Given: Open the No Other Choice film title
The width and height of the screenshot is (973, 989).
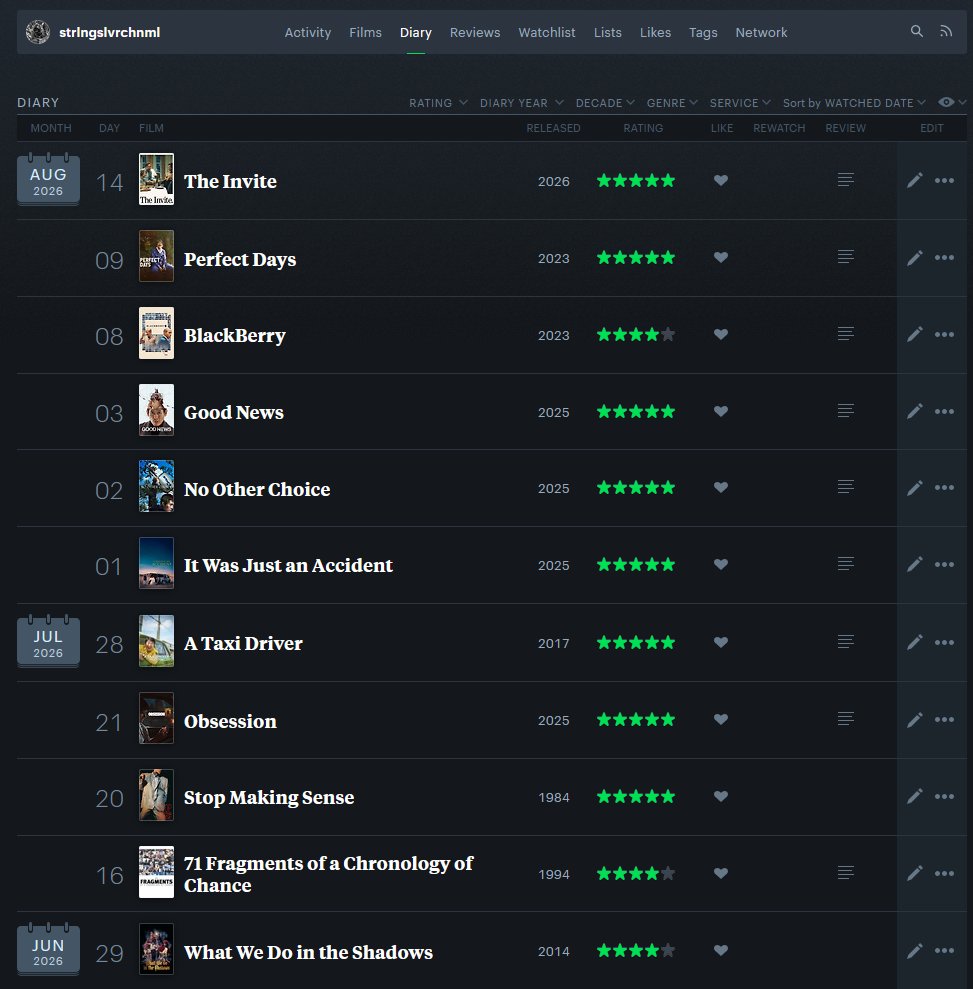Looking at the screenshot, I should pos(257,489).
